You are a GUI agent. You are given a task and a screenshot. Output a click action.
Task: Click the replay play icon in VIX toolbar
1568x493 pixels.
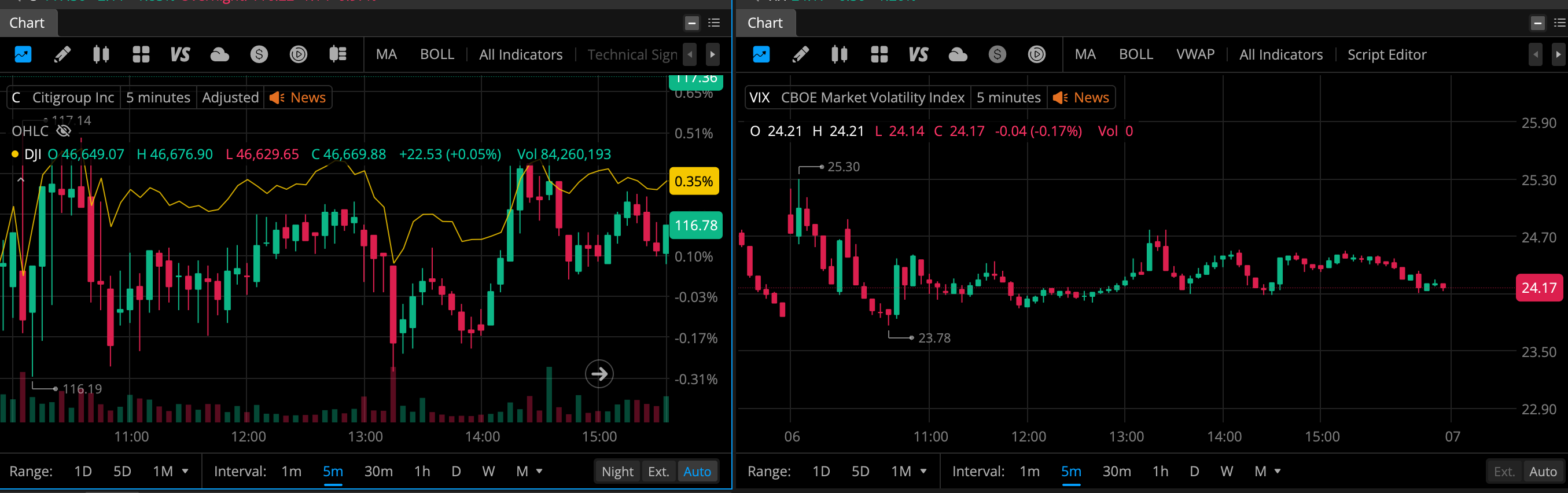(x=1036, y=55)
